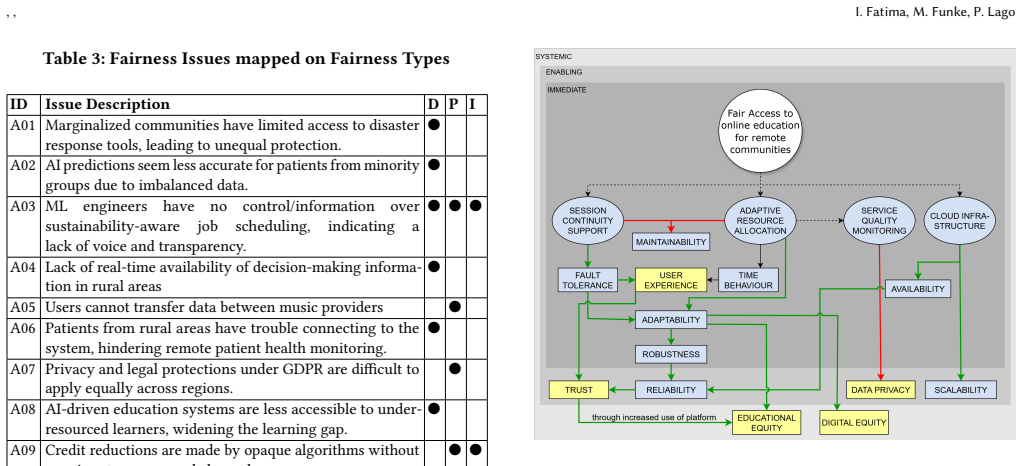The image size is (1022, 466).
Task: Click the P-column dot in row A07
Action: tap(454, 368)
